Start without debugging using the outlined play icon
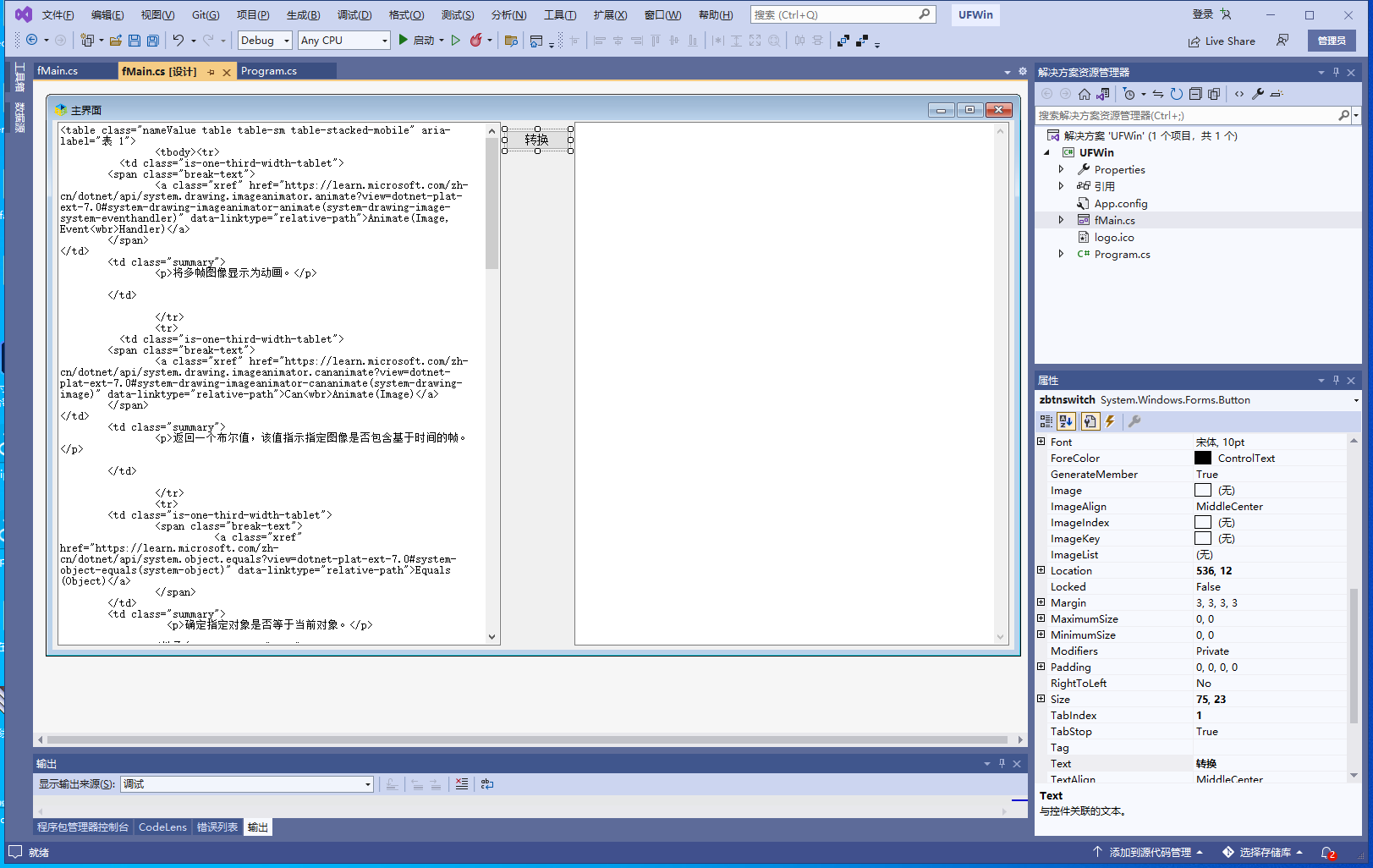Image resolution: width=1373 pixels, height=868 pixels. click(x=456, y=41)
